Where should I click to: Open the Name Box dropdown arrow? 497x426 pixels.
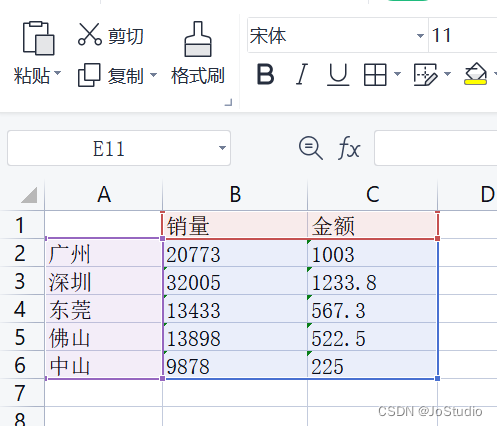pyautogui.click(x=222, y=148)
